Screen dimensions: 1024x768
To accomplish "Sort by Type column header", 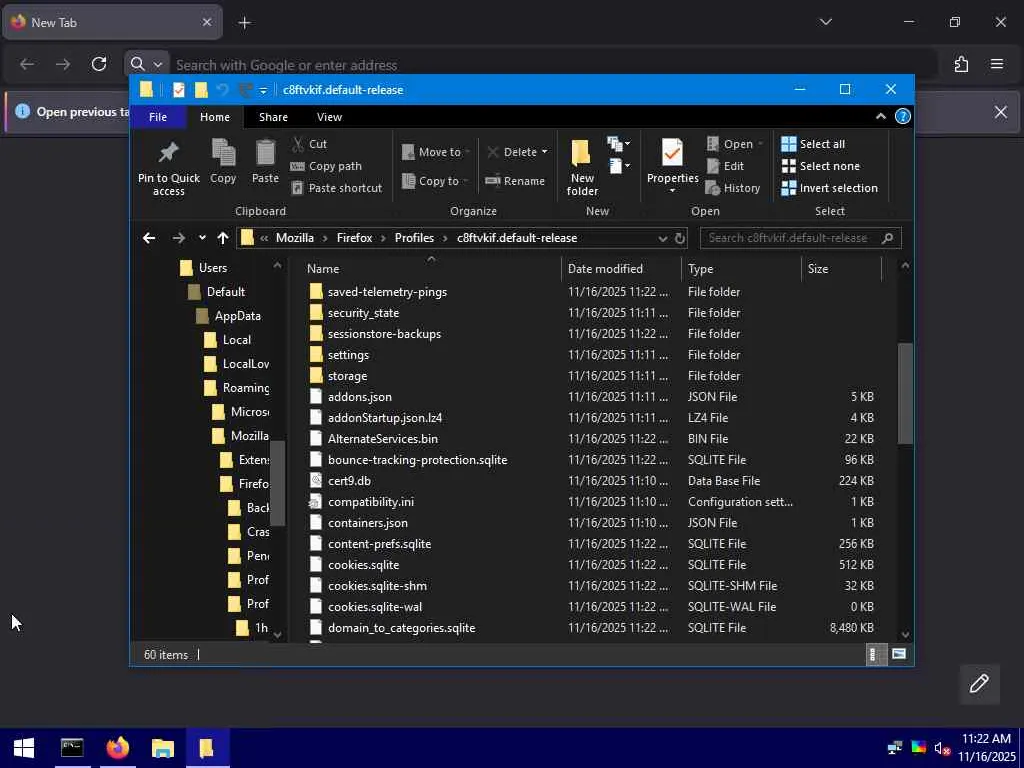I will coord(741,269).
